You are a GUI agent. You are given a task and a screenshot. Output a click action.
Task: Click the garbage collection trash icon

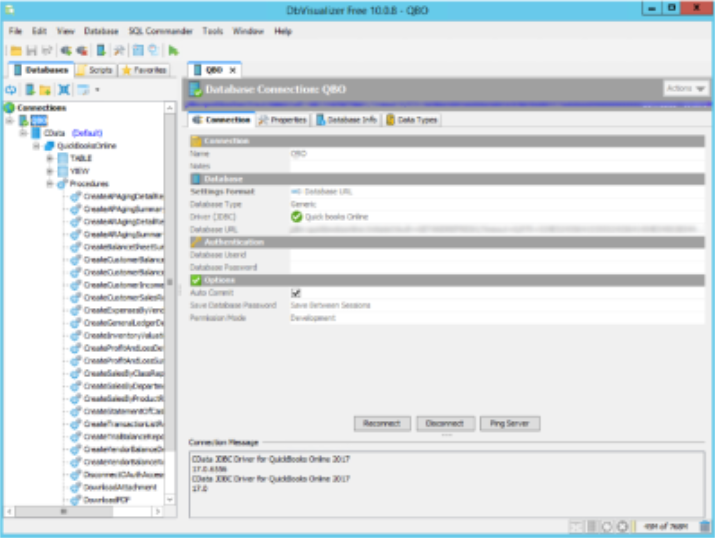pyautogui.click(x=705, y=527)
